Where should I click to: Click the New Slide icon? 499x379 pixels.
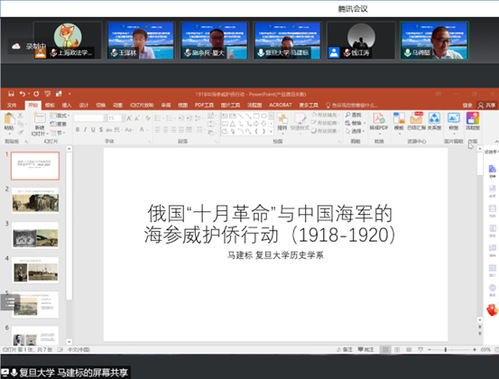[39, 119]
